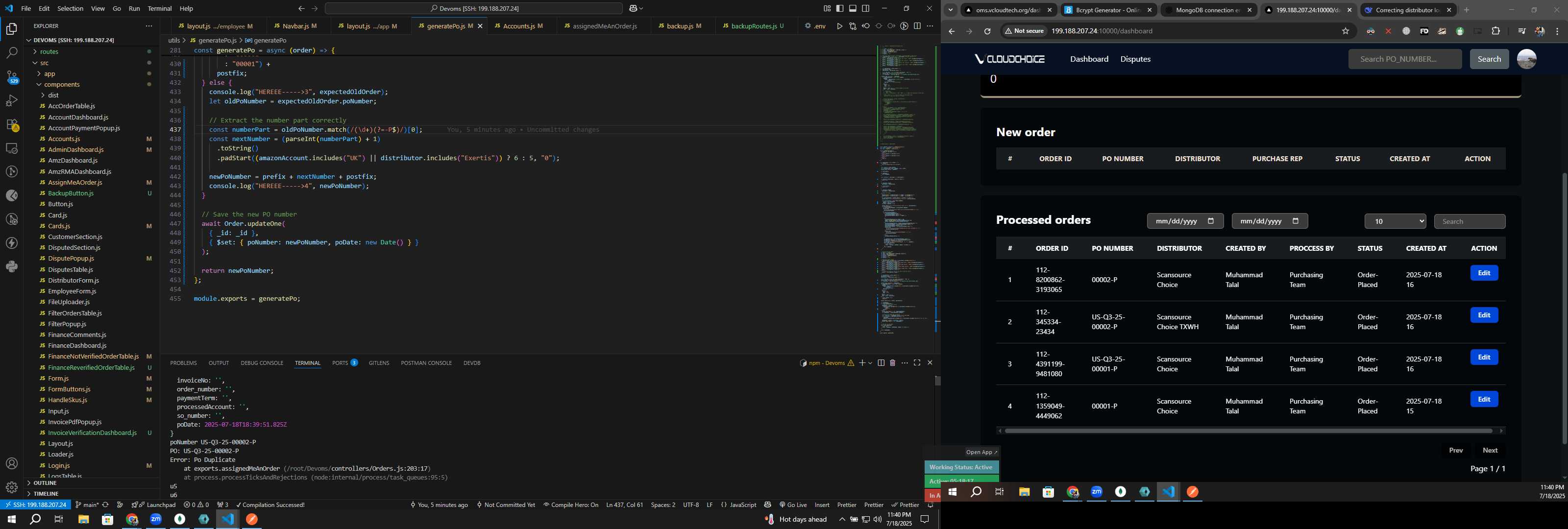Open the Extensions view in activity bar

click(x=12, y=125)
